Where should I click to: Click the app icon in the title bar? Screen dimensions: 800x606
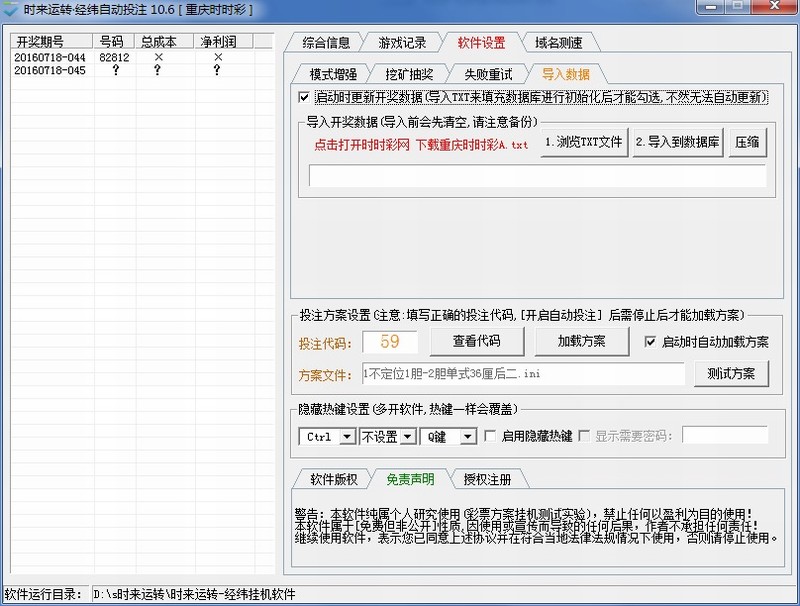point(11,9)
